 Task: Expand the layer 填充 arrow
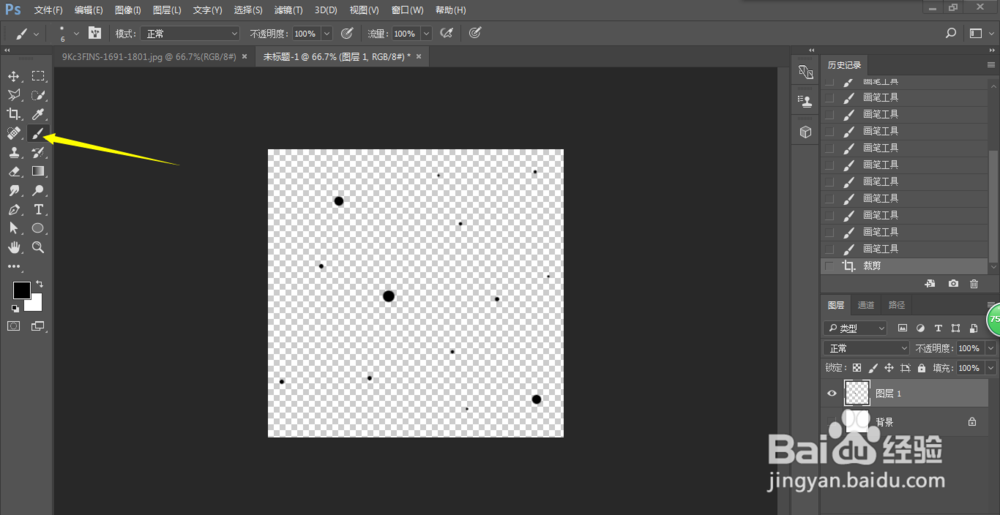(x=990, y=368)
